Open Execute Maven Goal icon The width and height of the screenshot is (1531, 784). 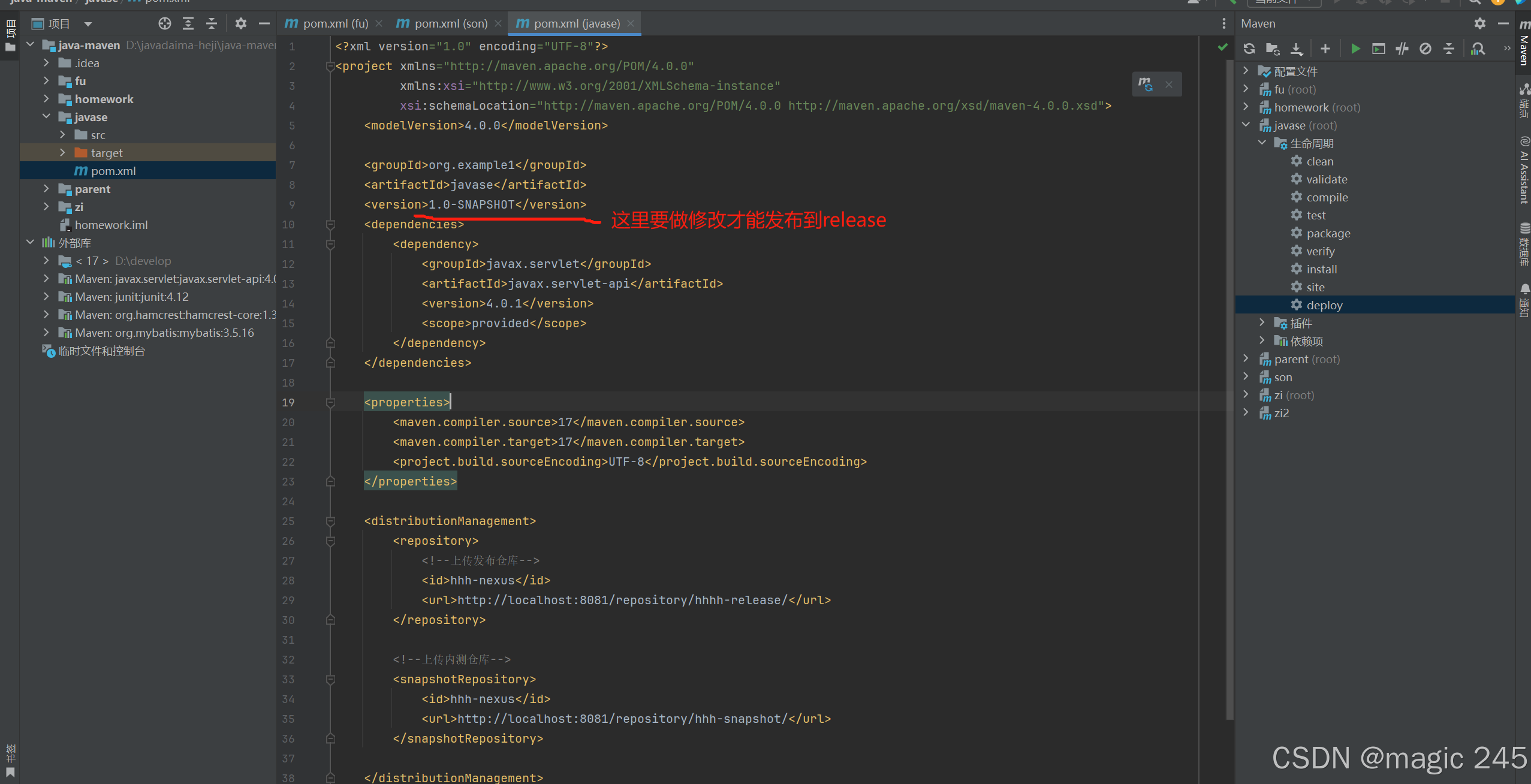pyautogui.click(x=1379, y=49)
